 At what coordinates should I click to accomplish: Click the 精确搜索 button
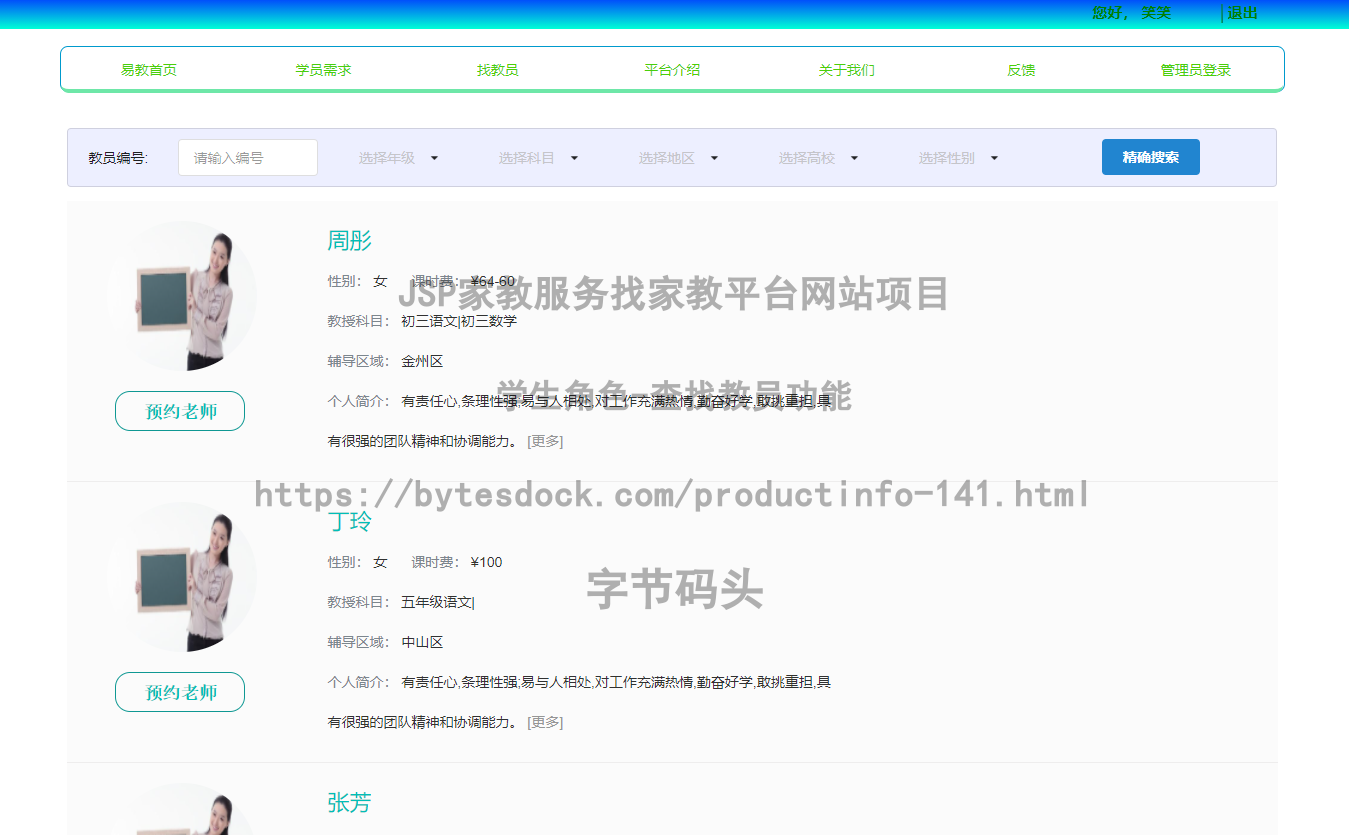[x=1151, y=157]
